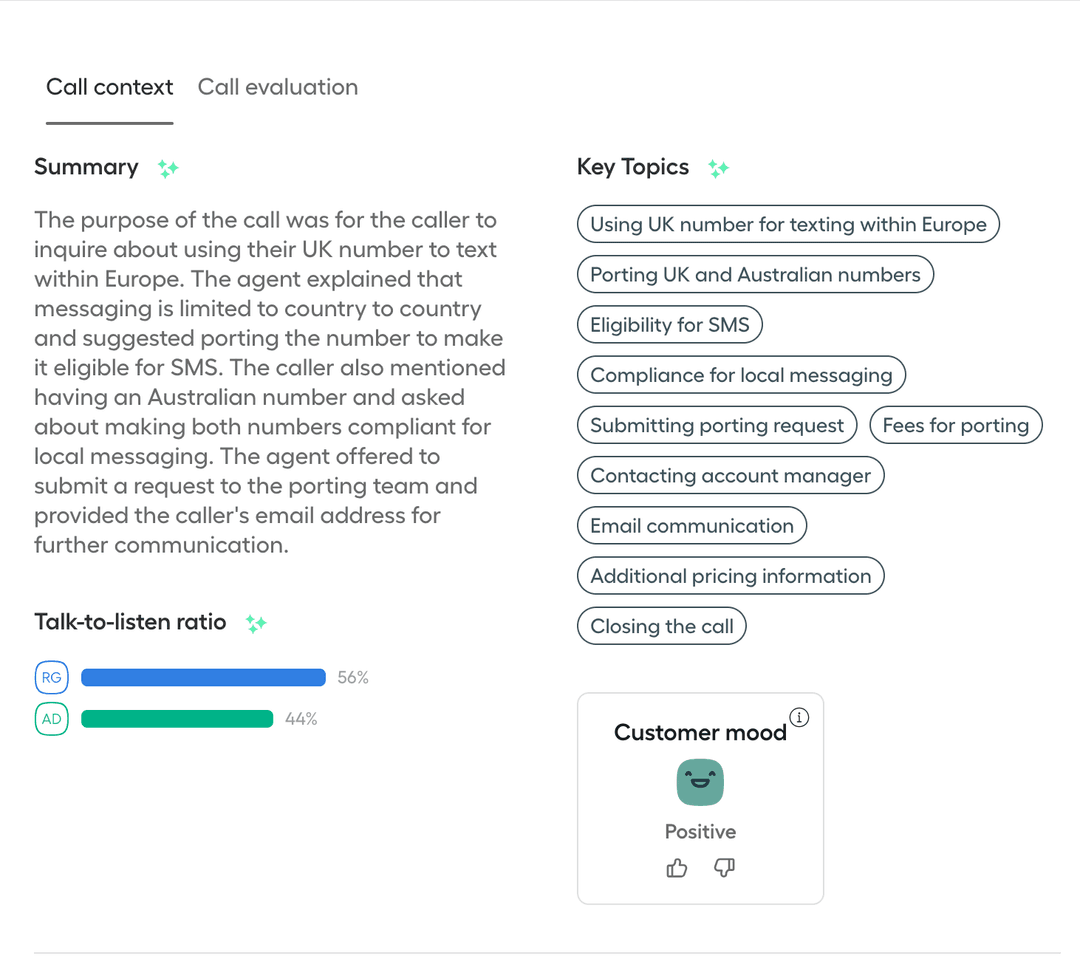The height and width of the screenshot is (956, 1080).
Task: Click the positive mood smiley icon
Action: (700, 781)
